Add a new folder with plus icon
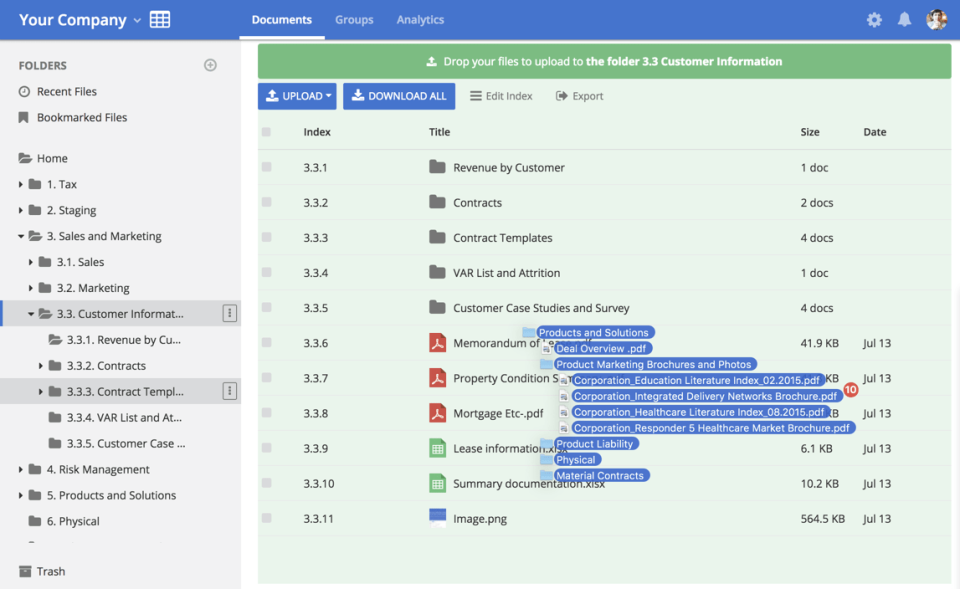The width and height of the screenshot is (960, 589). pyautogui.click(x=210, y=65)
